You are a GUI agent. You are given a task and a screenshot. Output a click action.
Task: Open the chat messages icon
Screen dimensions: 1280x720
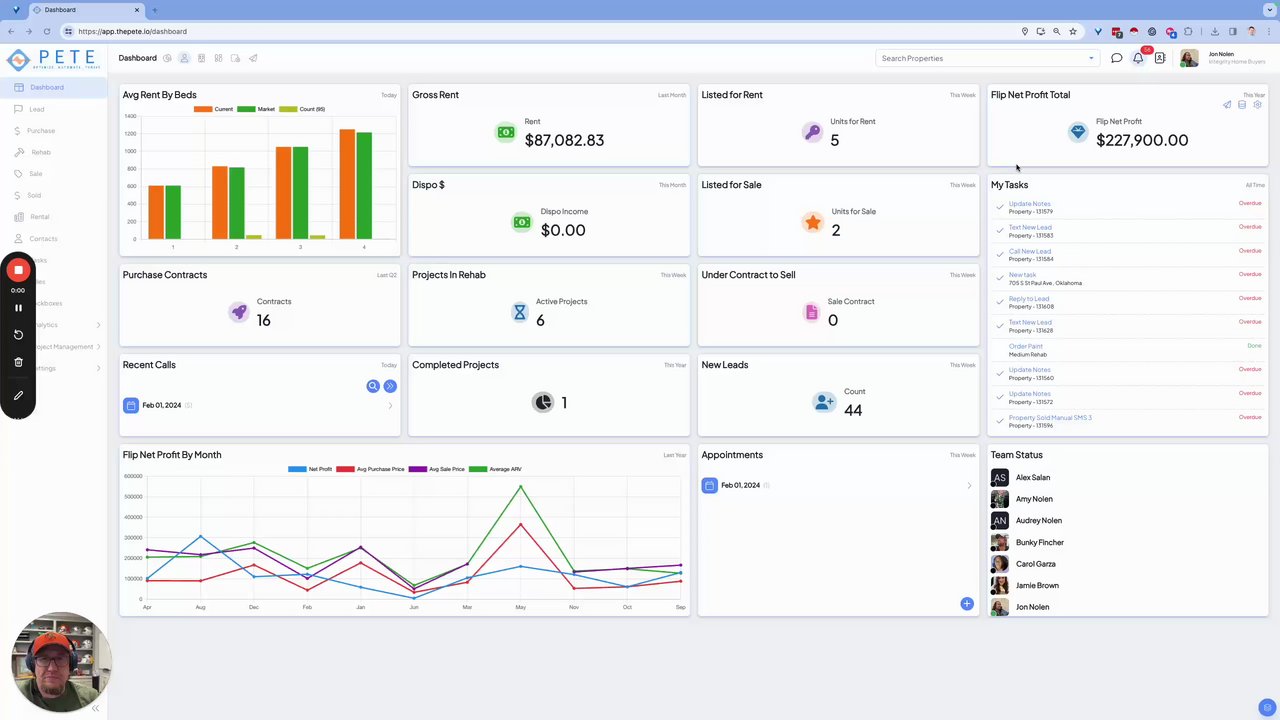click(1116, 58)
